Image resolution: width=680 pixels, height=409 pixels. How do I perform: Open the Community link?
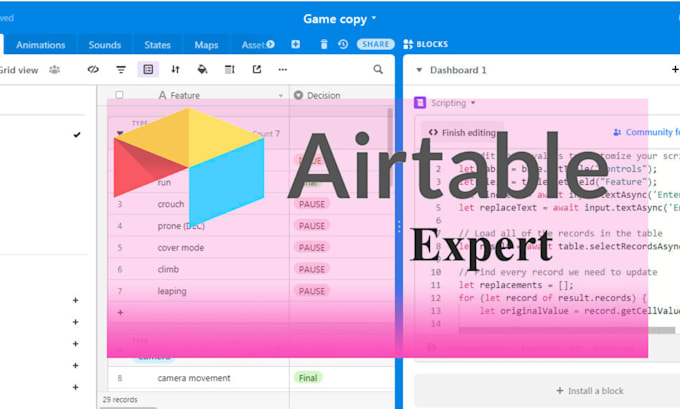point(647,132)
